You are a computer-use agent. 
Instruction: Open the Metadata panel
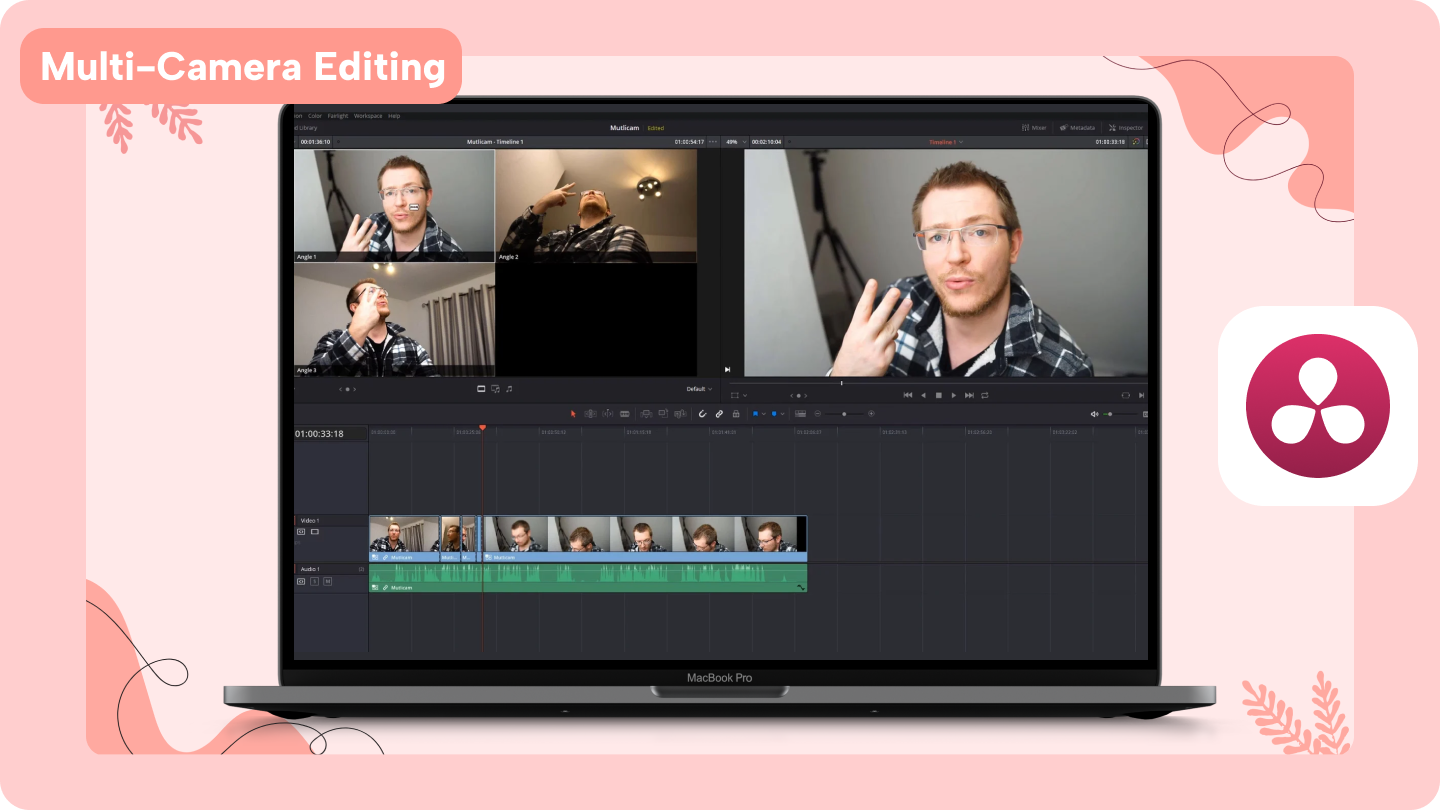(1077, 128)
